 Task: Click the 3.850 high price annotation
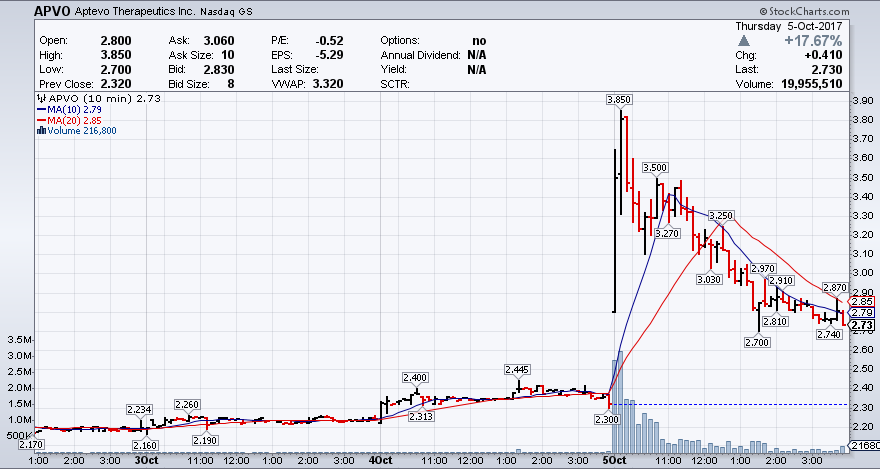coord(619,99)
